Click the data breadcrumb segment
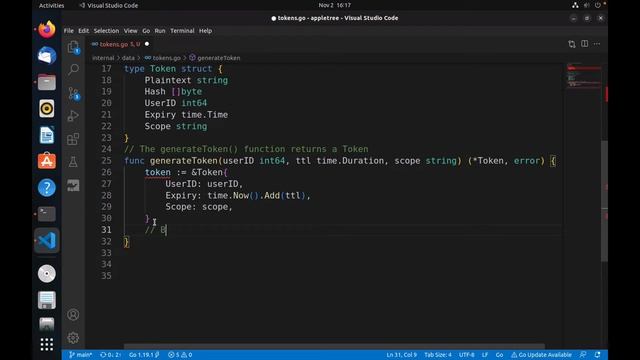Screen dimensions: 640x360 click(128, 58)
